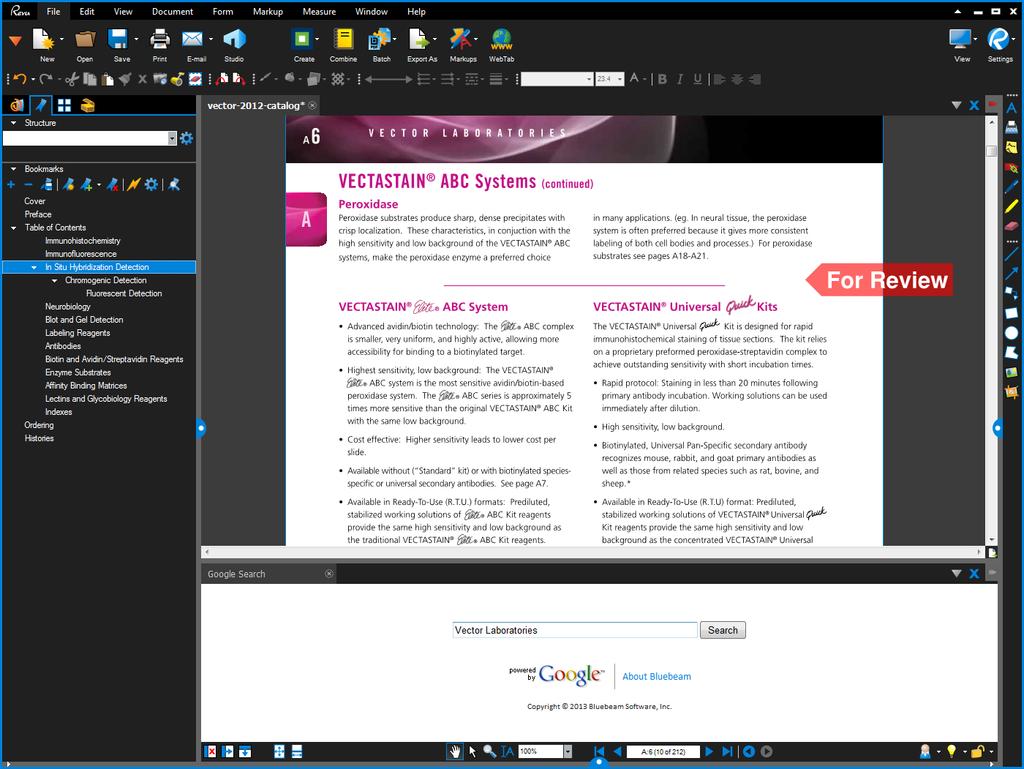
Task: Open bookmark options gear icon
Action: coord(152,185)
